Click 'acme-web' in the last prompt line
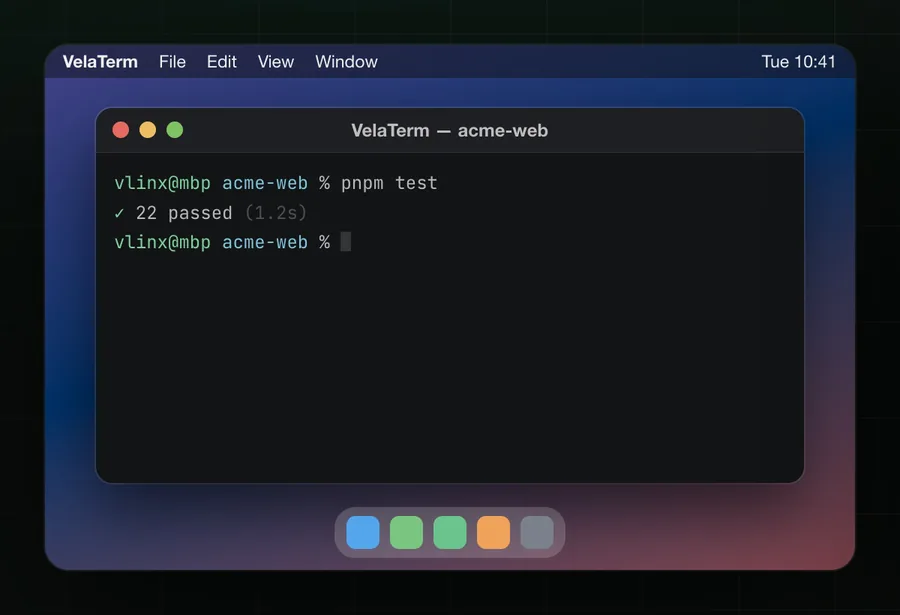900x615 pixels. point(265,242)
